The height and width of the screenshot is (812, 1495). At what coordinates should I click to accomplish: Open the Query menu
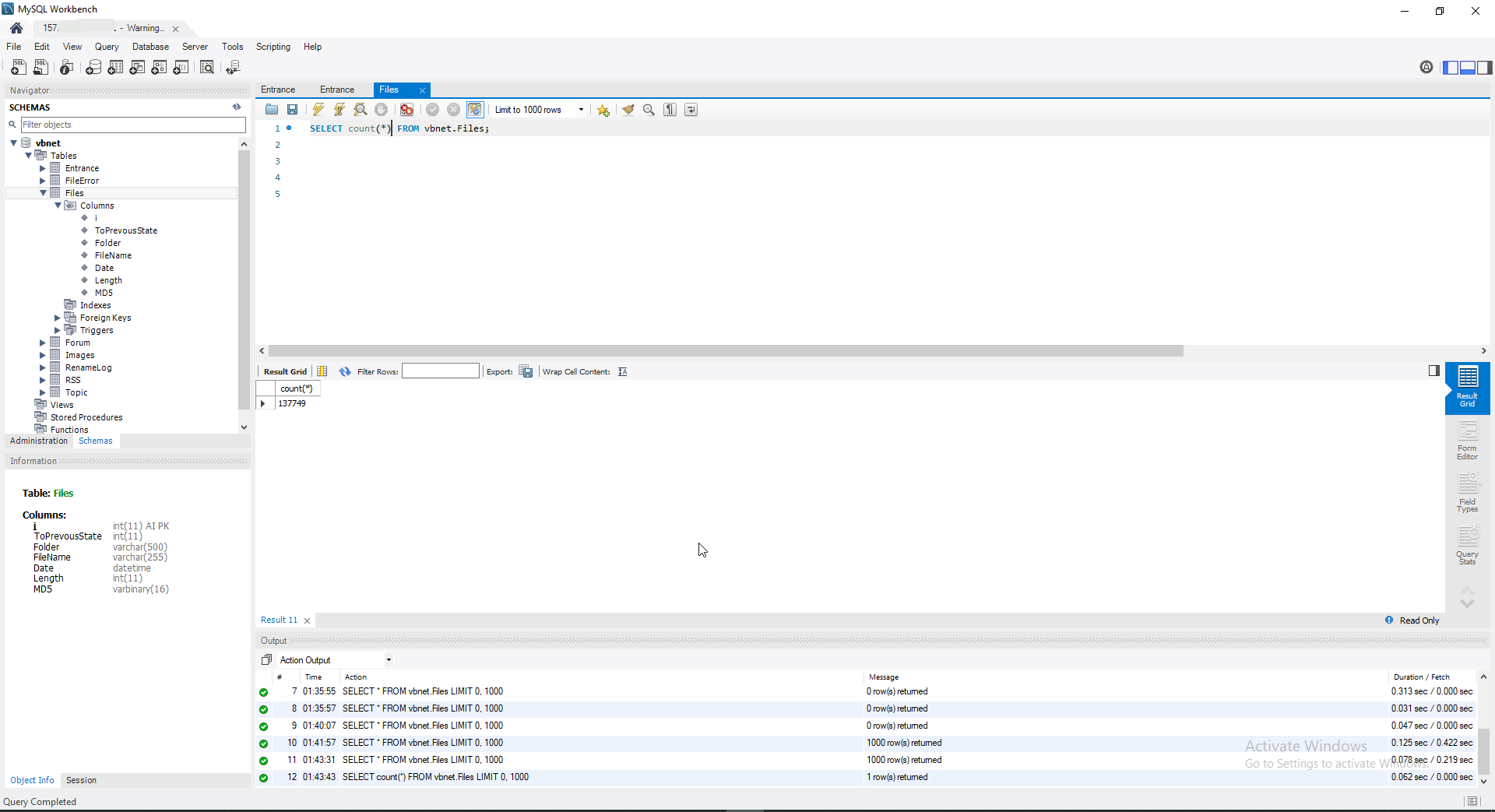[107, 47]
